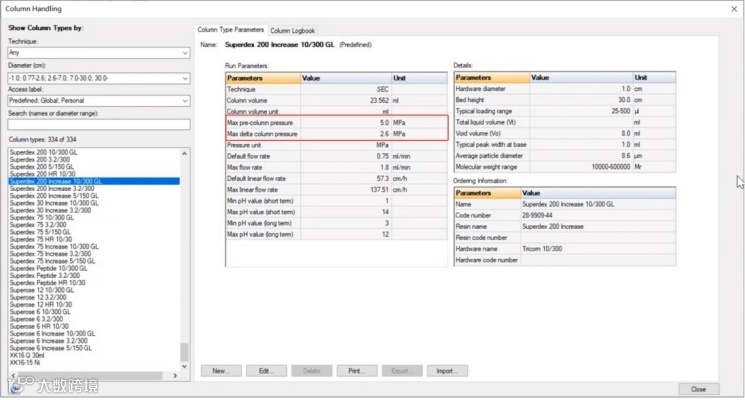Screen dimensions: 745x400
Task: Select Superdex 200 3.2/300 in the list
Action: (39, 160)
